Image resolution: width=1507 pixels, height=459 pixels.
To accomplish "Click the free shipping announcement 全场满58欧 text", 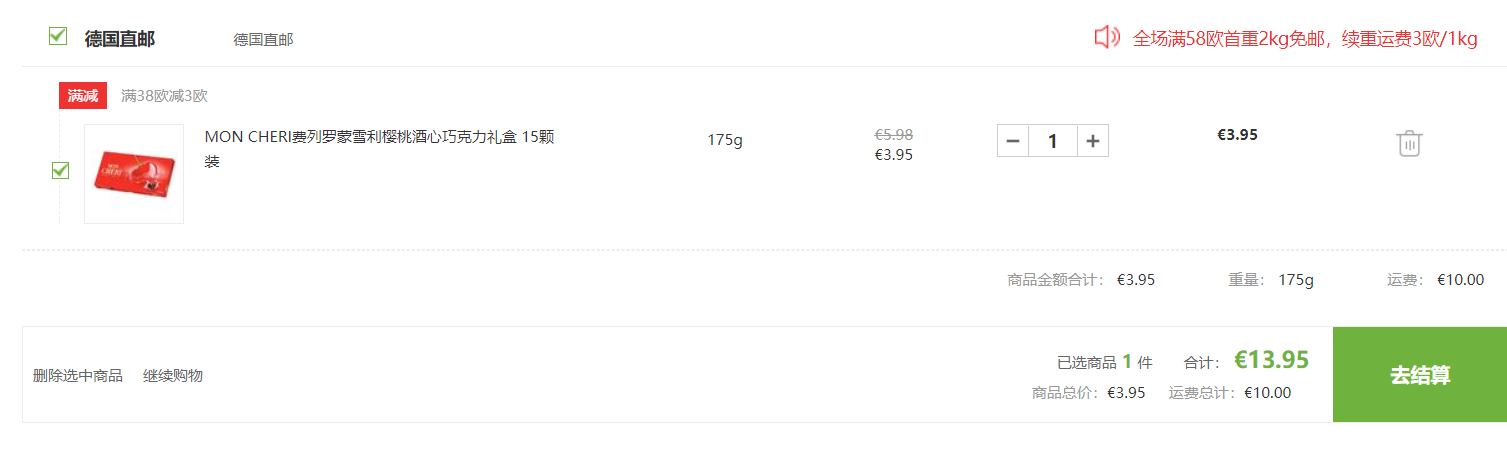I will [1305, 39].
